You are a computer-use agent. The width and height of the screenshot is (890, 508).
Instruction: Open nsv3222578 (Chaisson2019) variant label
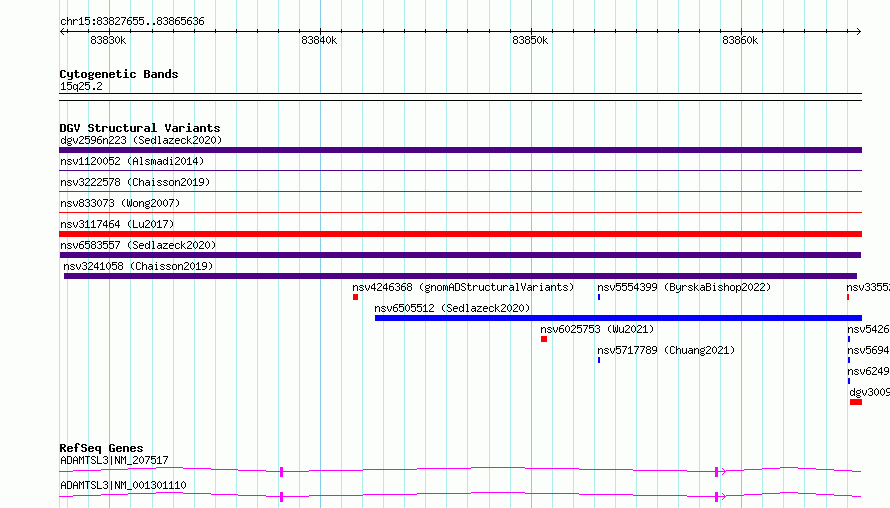[135, 182]
